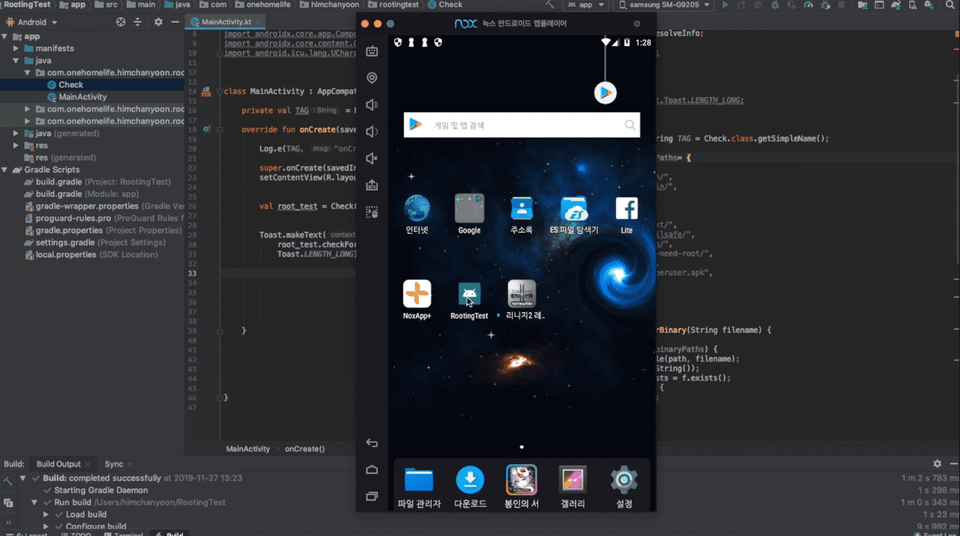Open the app run configuration dropdown
This screenshot has width=960, height=536.
(586, 5)
